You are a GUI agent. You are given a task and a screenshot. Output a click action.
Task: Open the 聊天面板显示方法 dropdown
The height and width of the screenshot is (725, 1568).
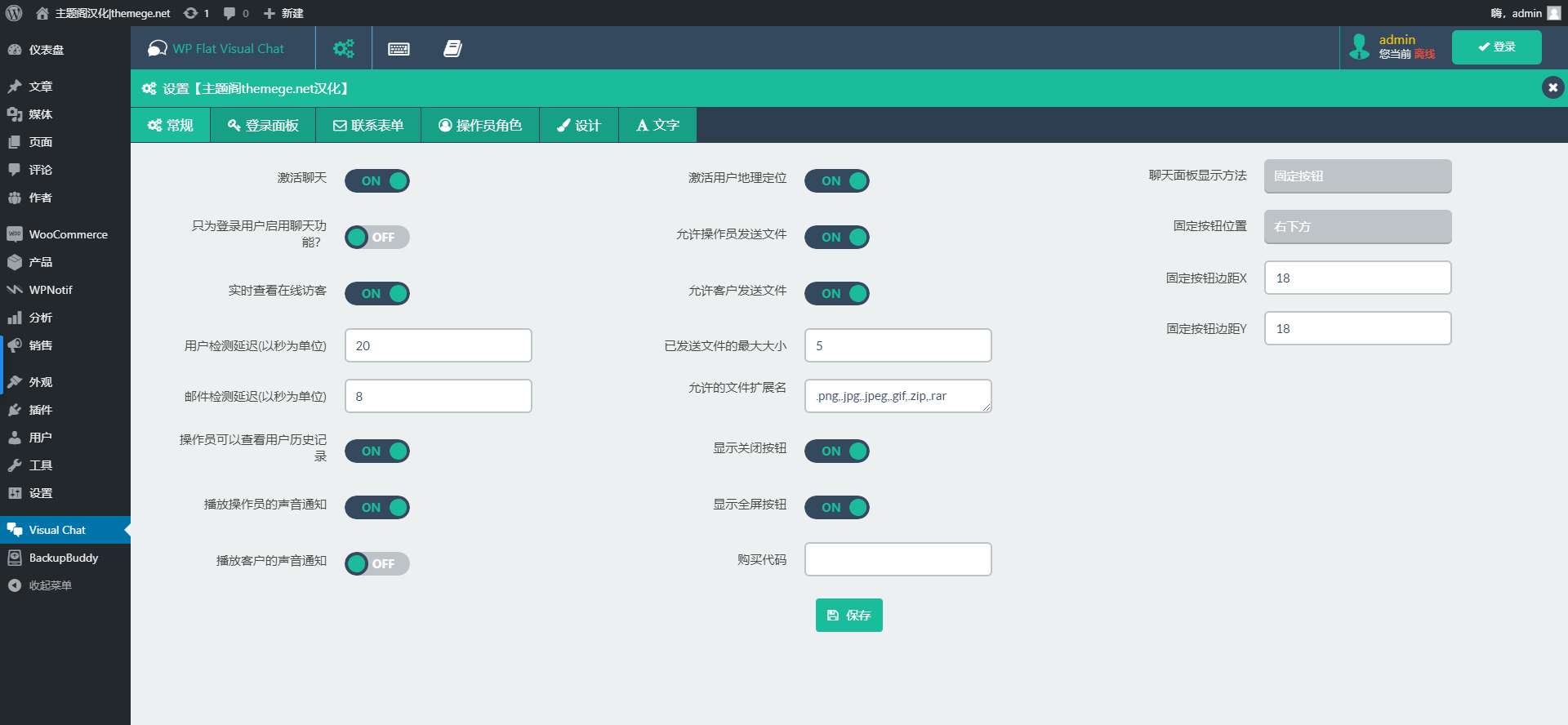pos(1357,176)
